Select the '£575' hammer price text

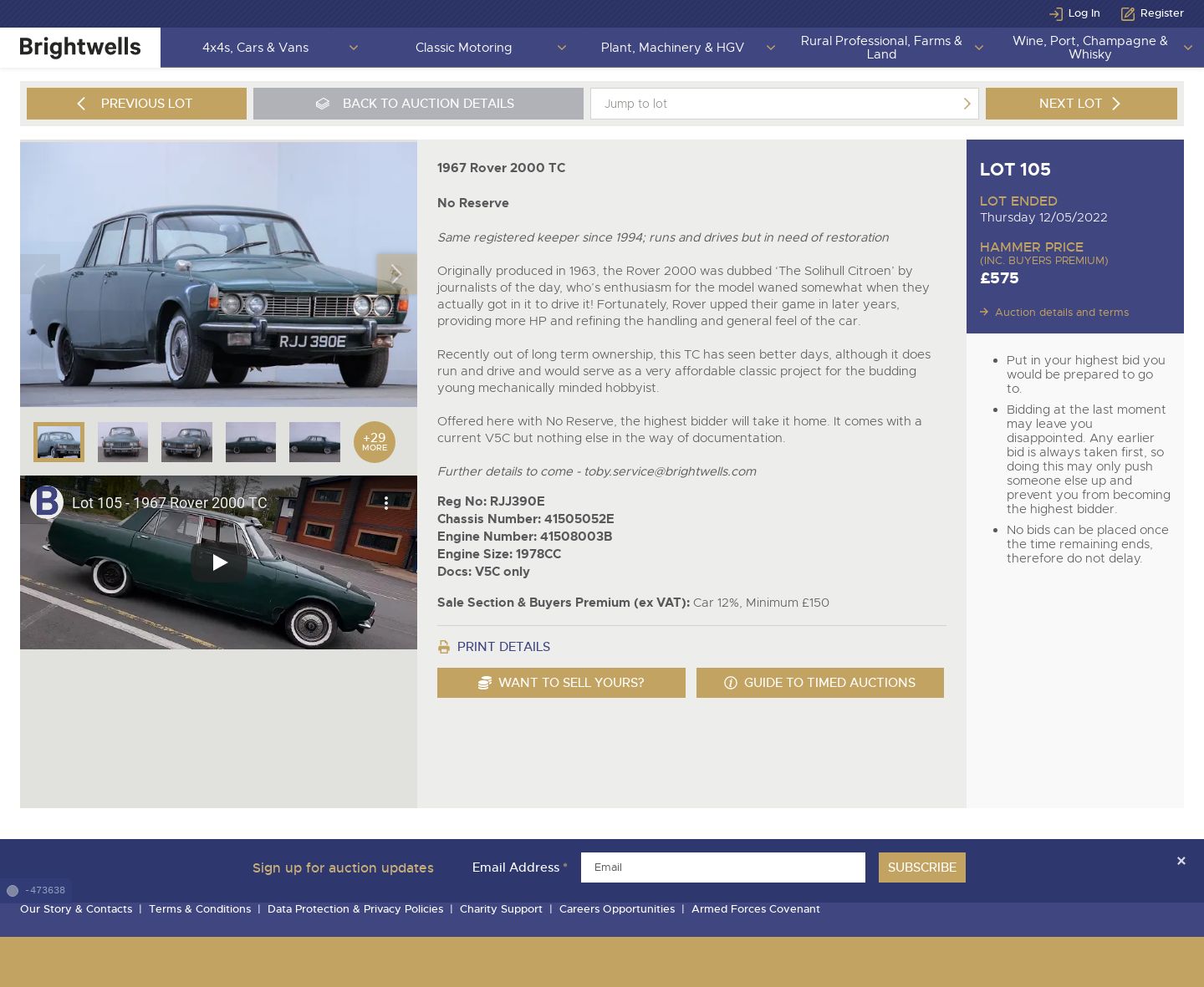click(x=999, y=278)
